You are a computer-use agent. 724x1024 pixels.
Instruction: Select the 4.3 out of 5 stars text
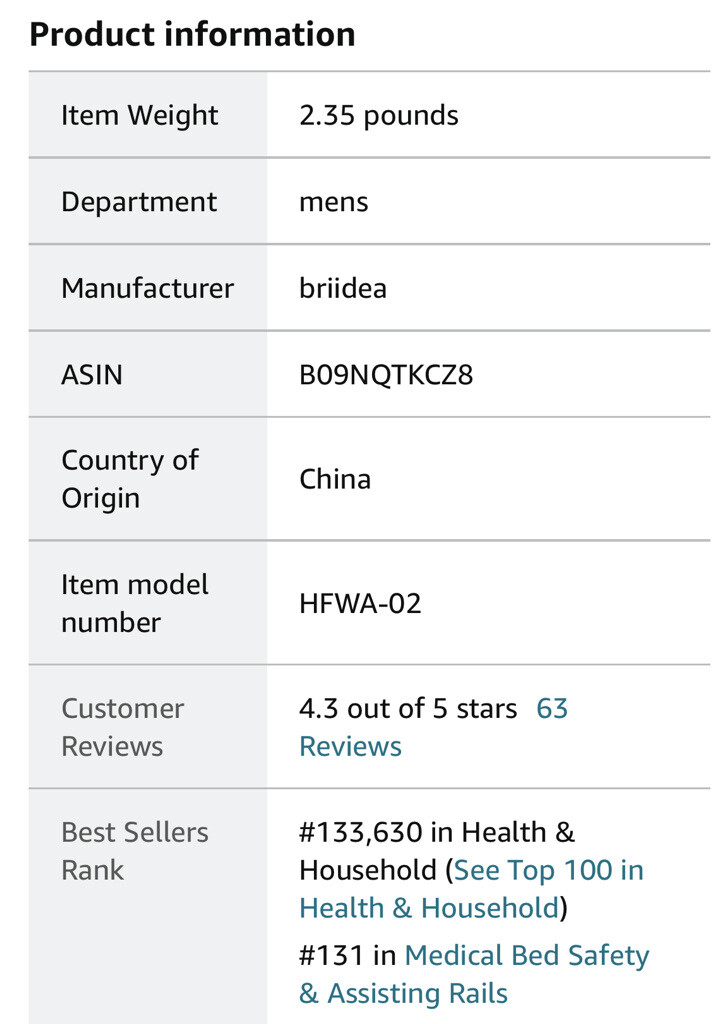(408, 709)
